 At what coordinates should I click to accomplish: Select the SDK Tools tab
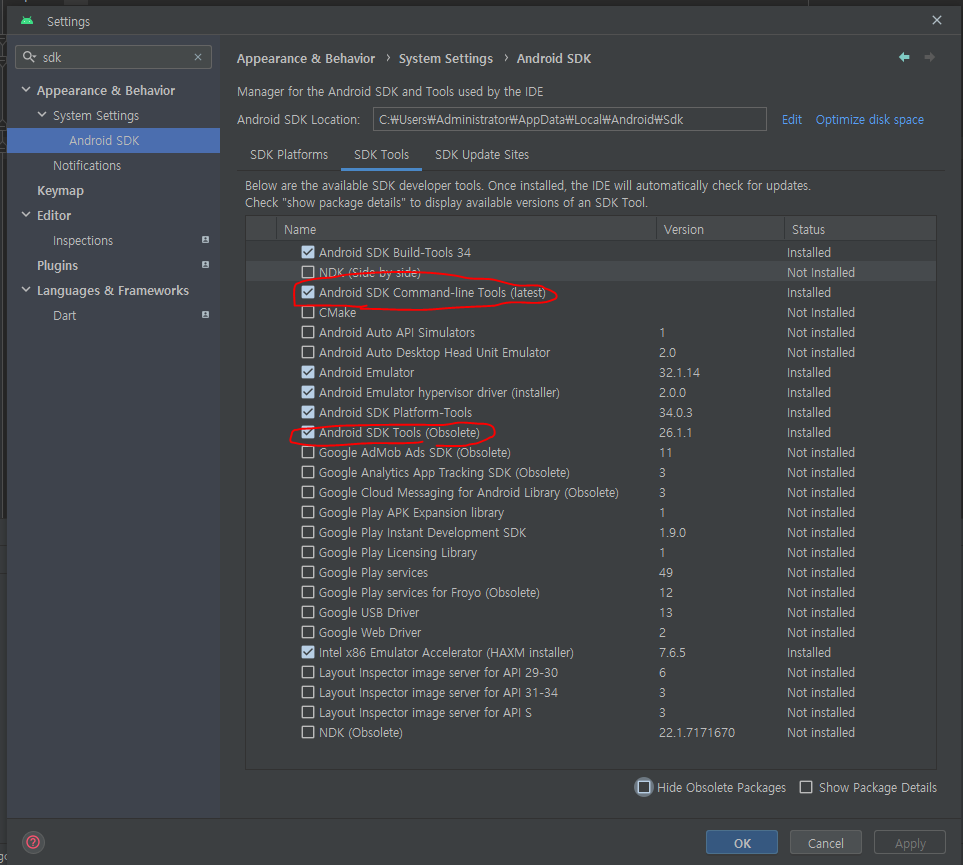click(x=381, y=155)
